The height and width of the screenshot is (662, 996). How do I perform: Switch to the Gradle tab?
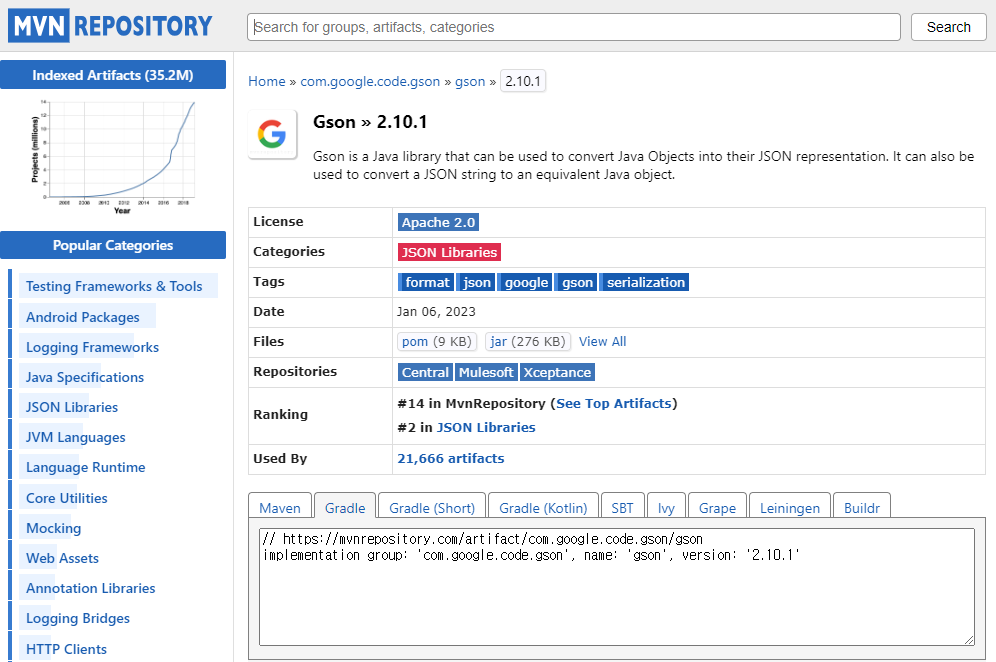tap(345, 508)
